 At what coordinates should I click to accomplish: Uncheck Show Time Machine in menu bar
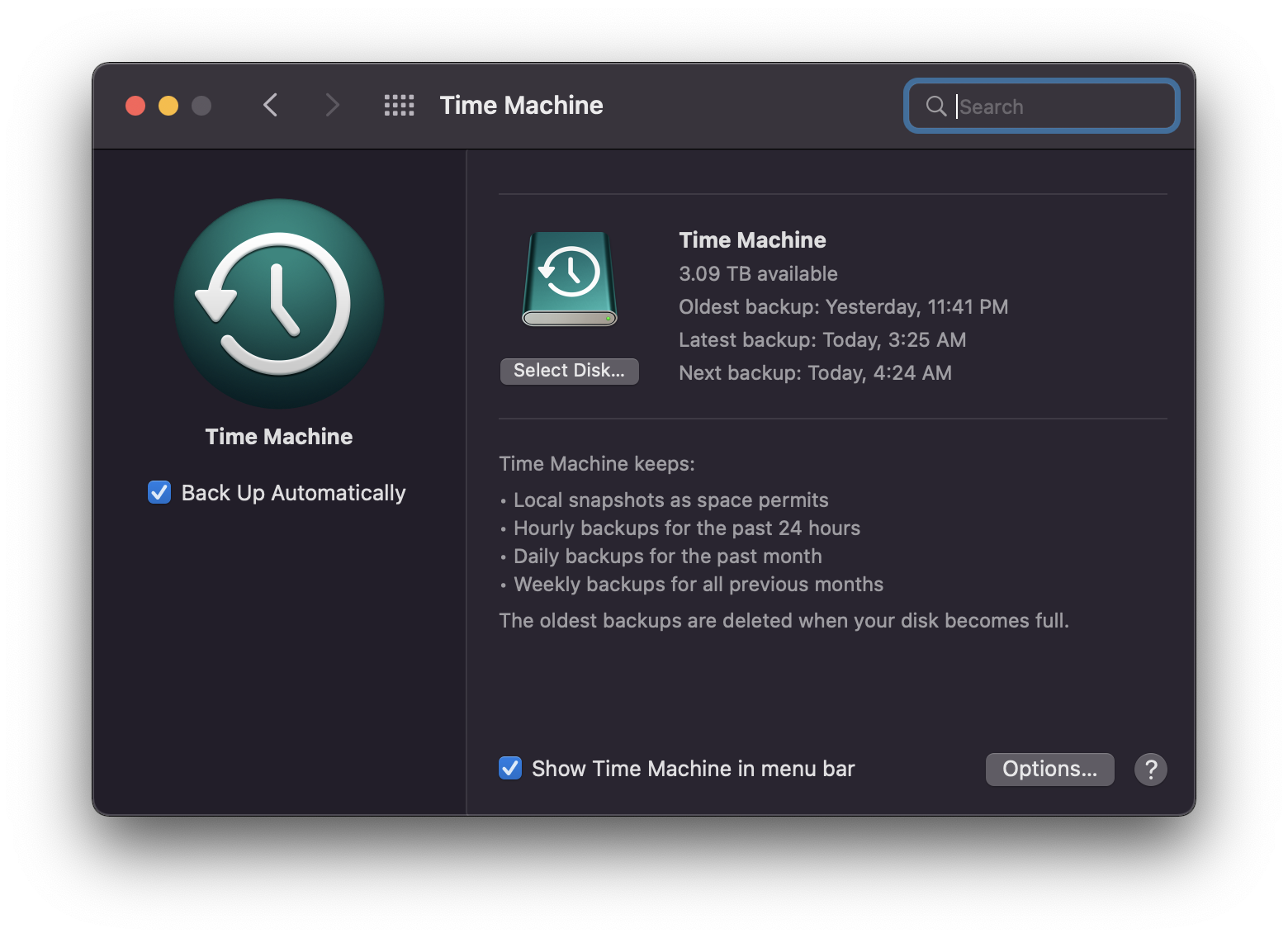coord(510,769)
